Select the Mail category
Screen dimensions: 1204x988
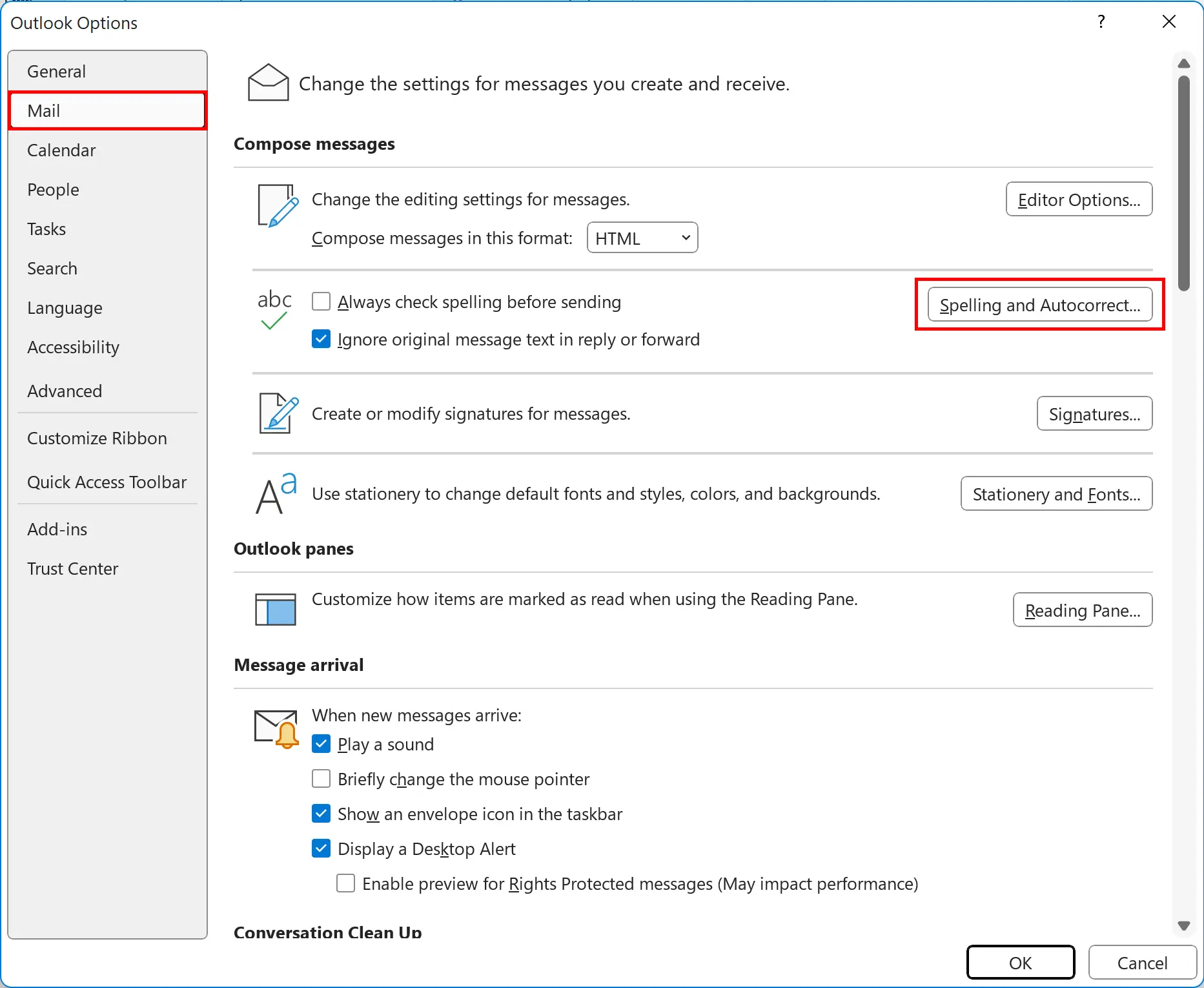107,110
